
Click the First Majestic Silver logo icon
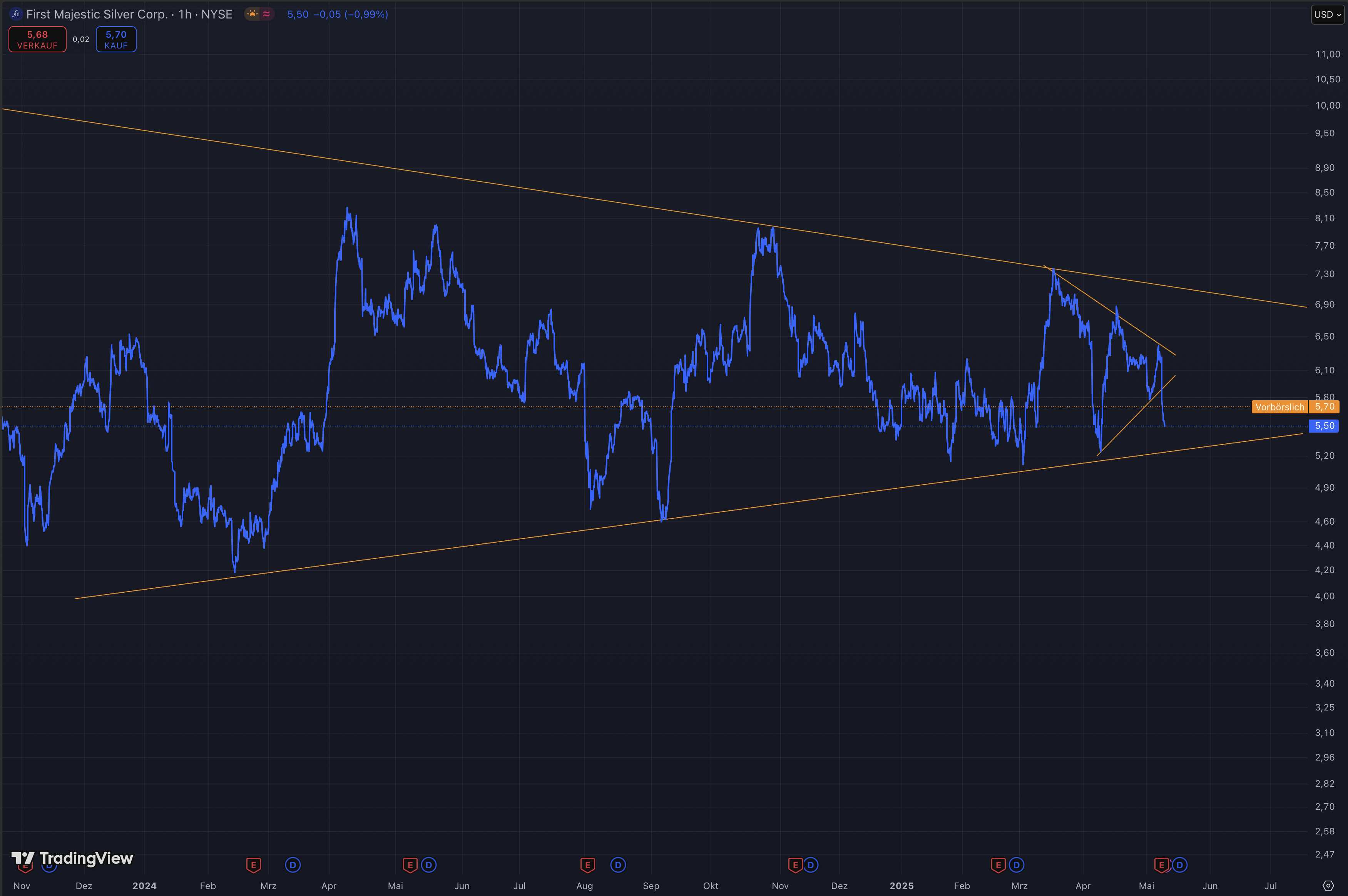click(x=16, y=14)
